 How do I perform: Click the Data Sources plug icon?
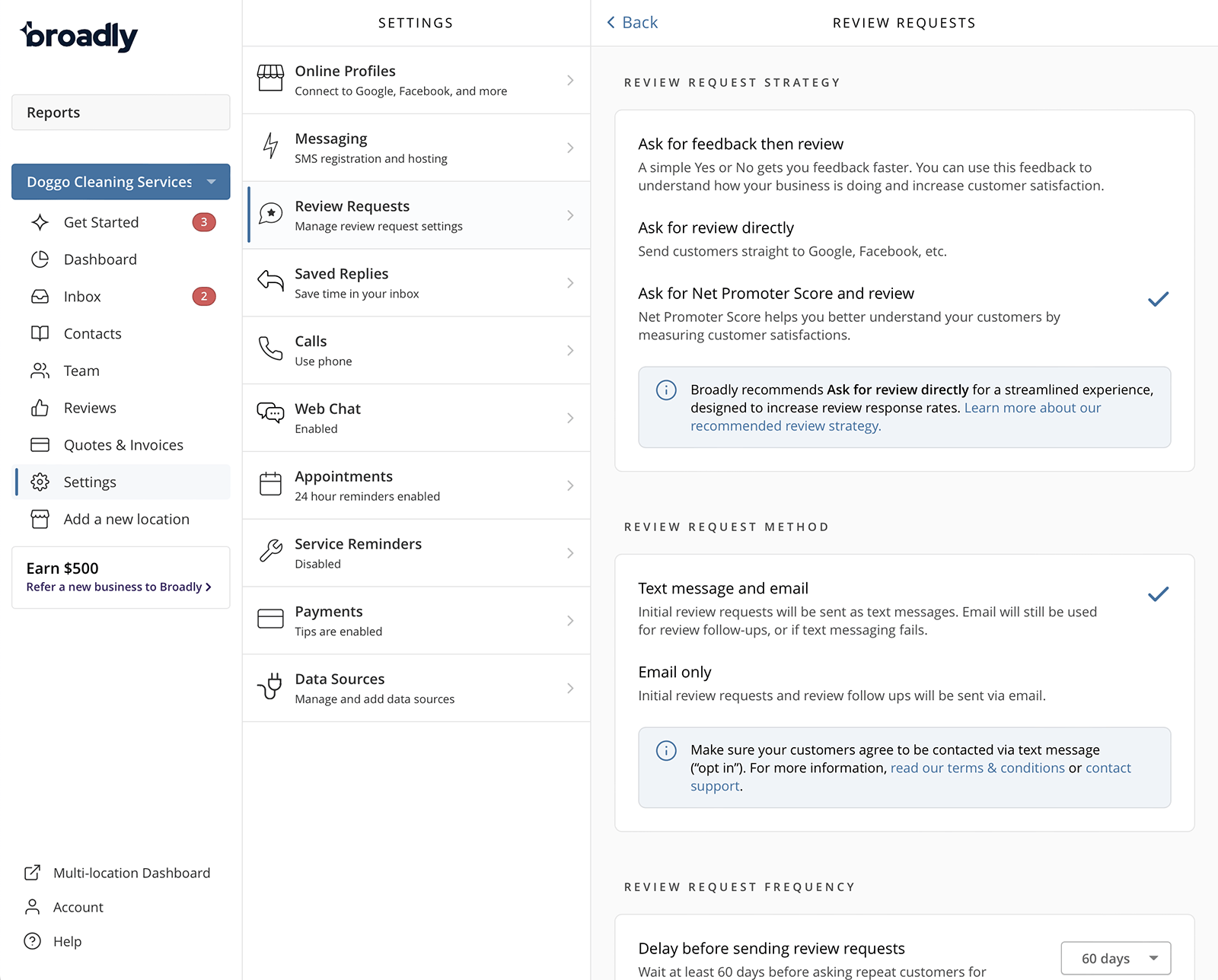tap(270, 686)
